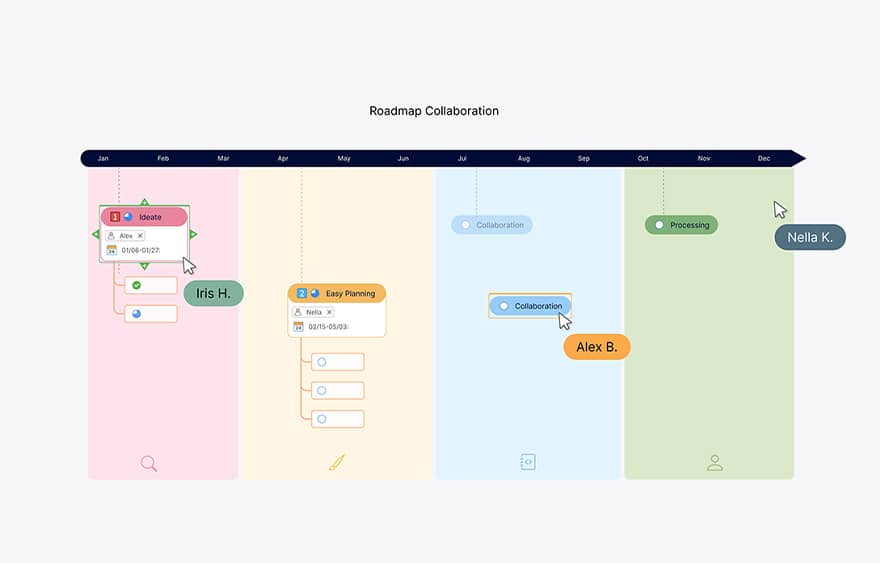Click Apr on the timeline bar
880x563 pixels.
(x=283, y=158)
